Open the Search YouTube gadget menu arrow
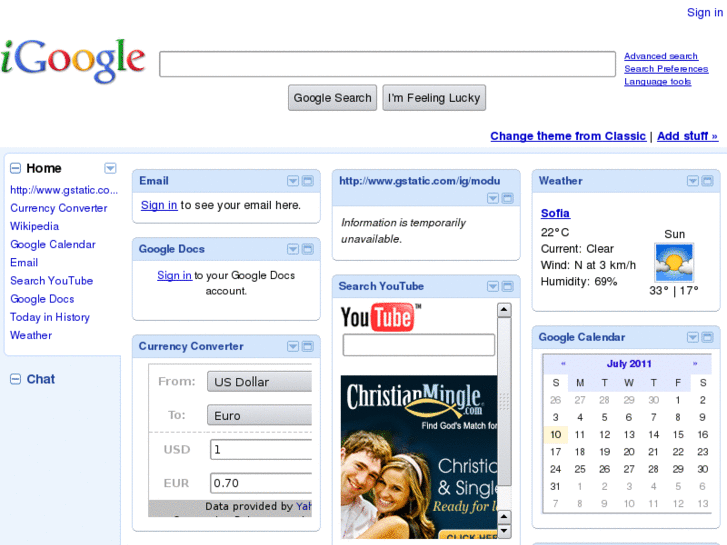This screenshot has height=545, width=727. [x=493, y=286]
